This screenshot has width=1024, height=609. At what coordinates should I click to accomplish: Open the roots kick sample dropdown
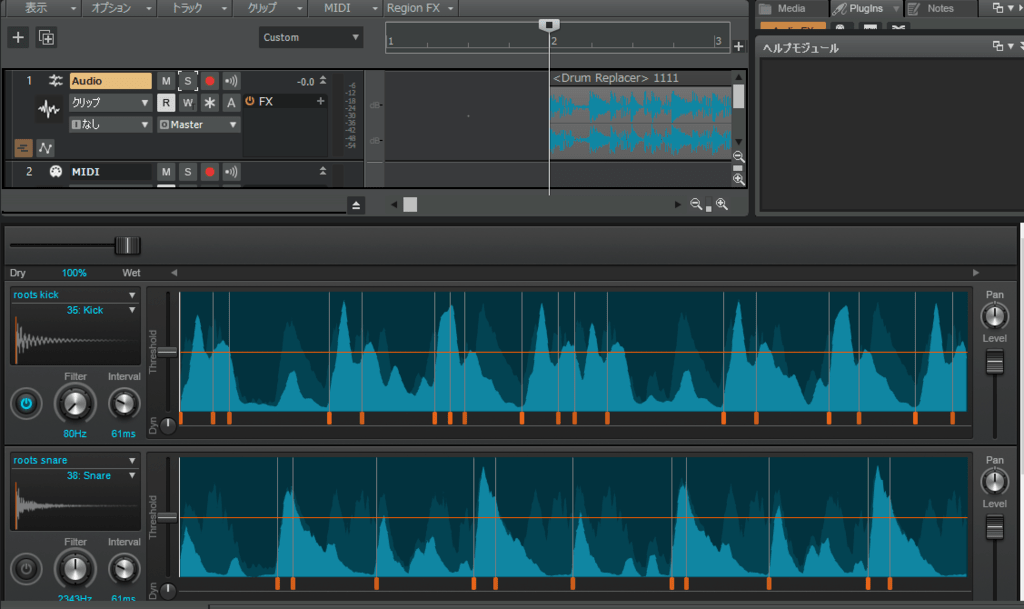click(x=75, y=294)
